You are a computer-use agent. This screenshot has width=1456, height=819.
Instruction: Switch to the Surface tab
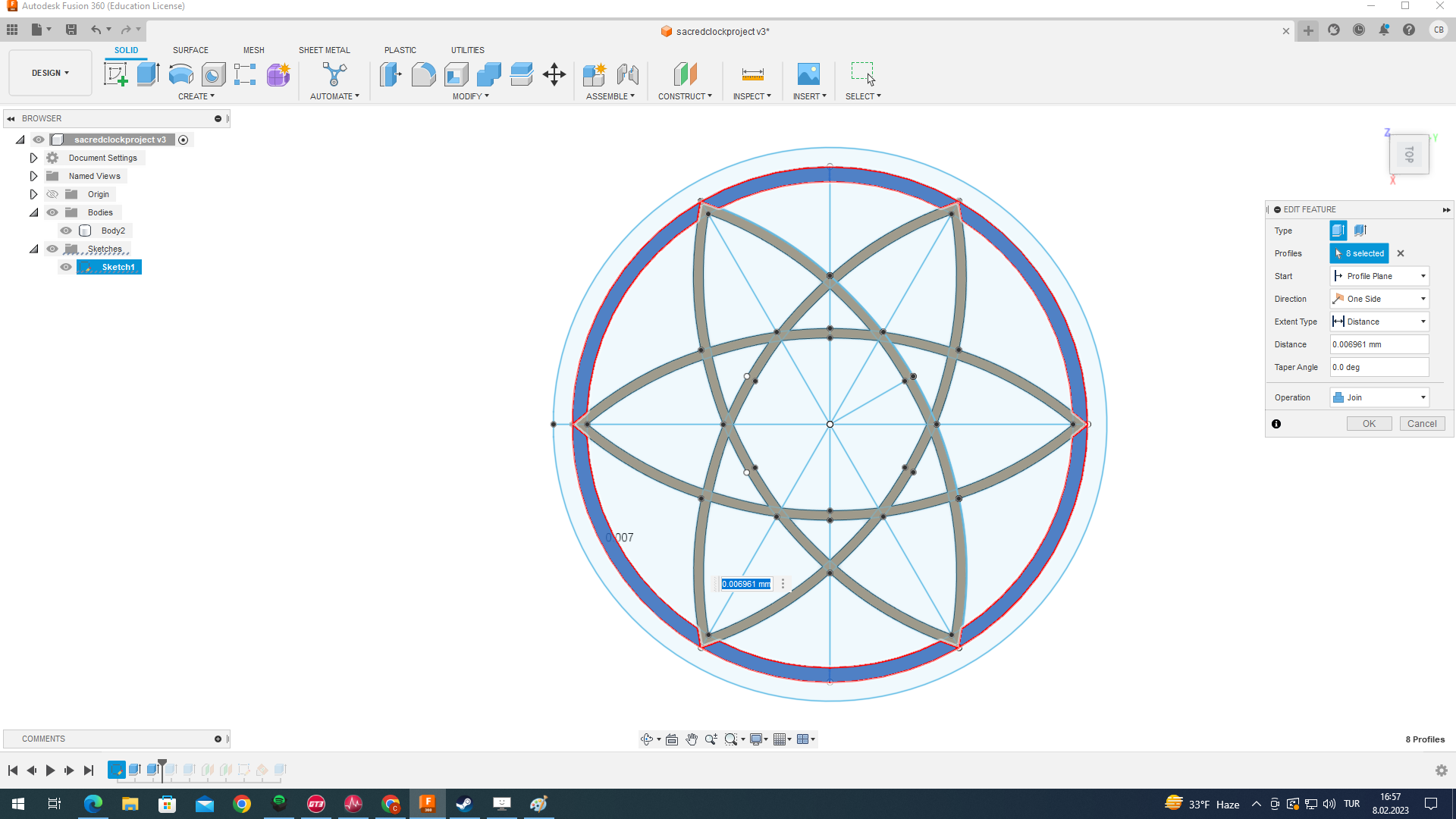(190, 50)
